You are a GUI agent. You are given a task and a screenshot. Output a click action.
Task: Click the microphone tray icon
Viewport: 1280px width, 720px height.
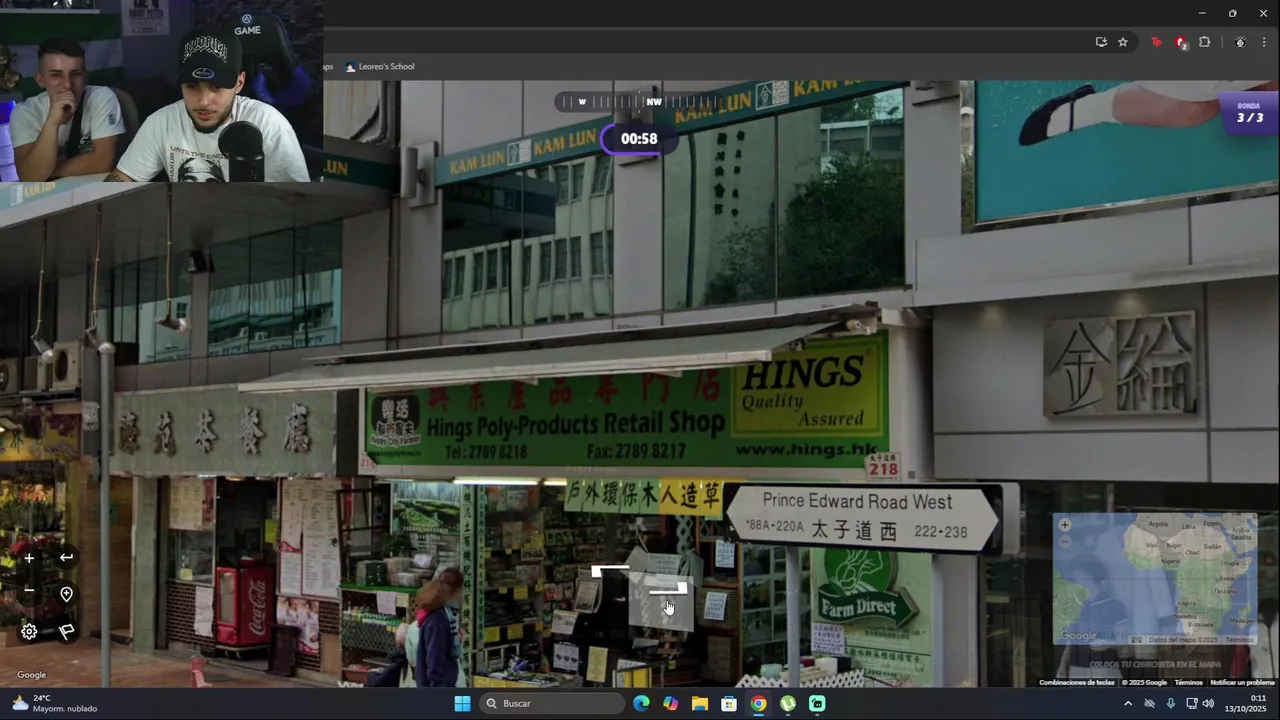(1171, 704)
